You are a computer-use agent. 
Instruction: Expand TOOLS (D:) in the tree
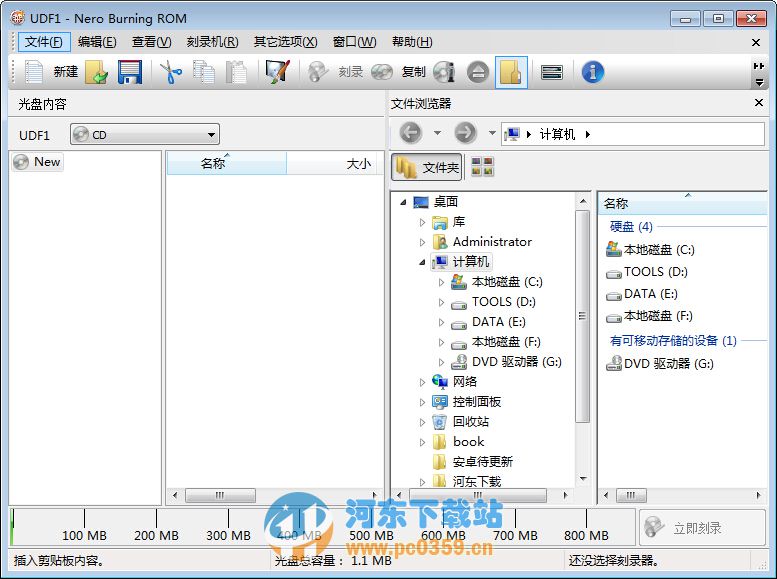coord(441,302)
